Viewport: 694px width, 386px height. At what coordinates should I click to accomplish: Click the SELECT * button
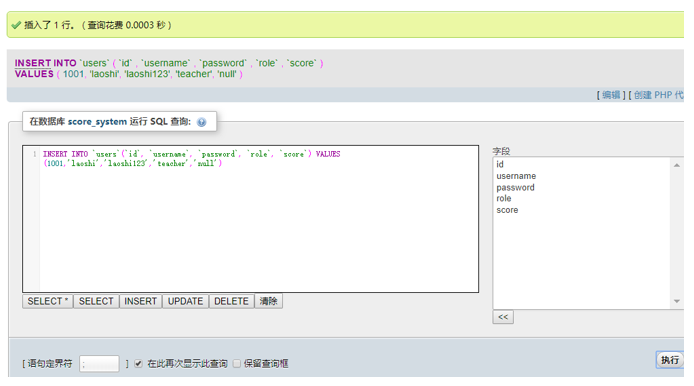pos(47,301)
